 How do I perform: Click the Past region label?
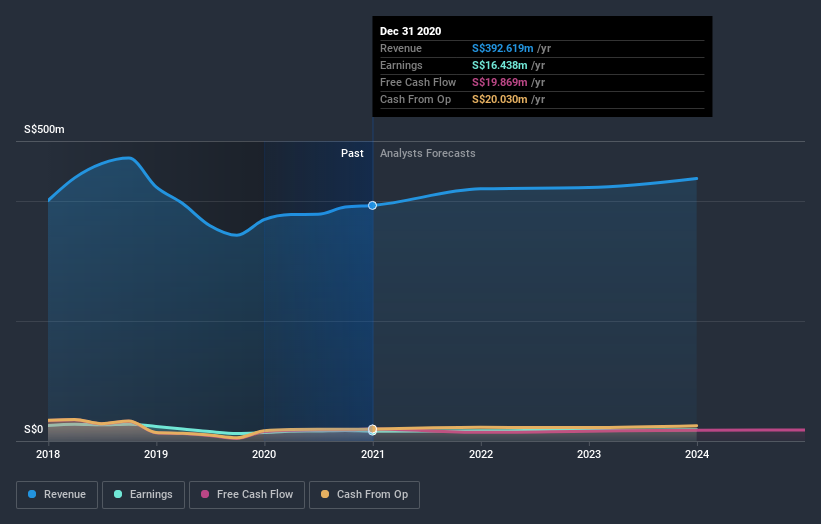coord(352,153)
